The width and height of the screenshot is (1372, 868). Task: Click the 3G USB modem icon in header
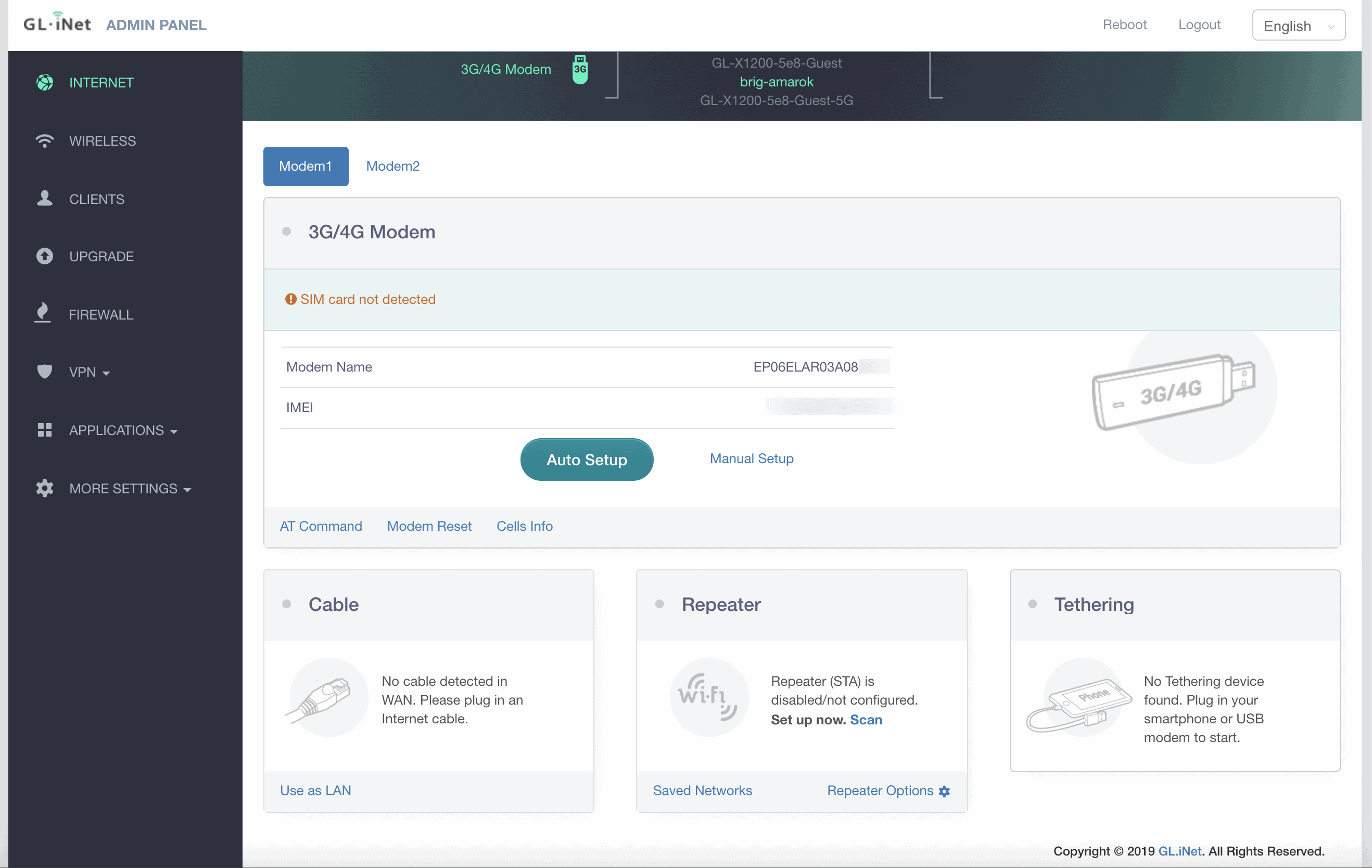click(579, 70)
